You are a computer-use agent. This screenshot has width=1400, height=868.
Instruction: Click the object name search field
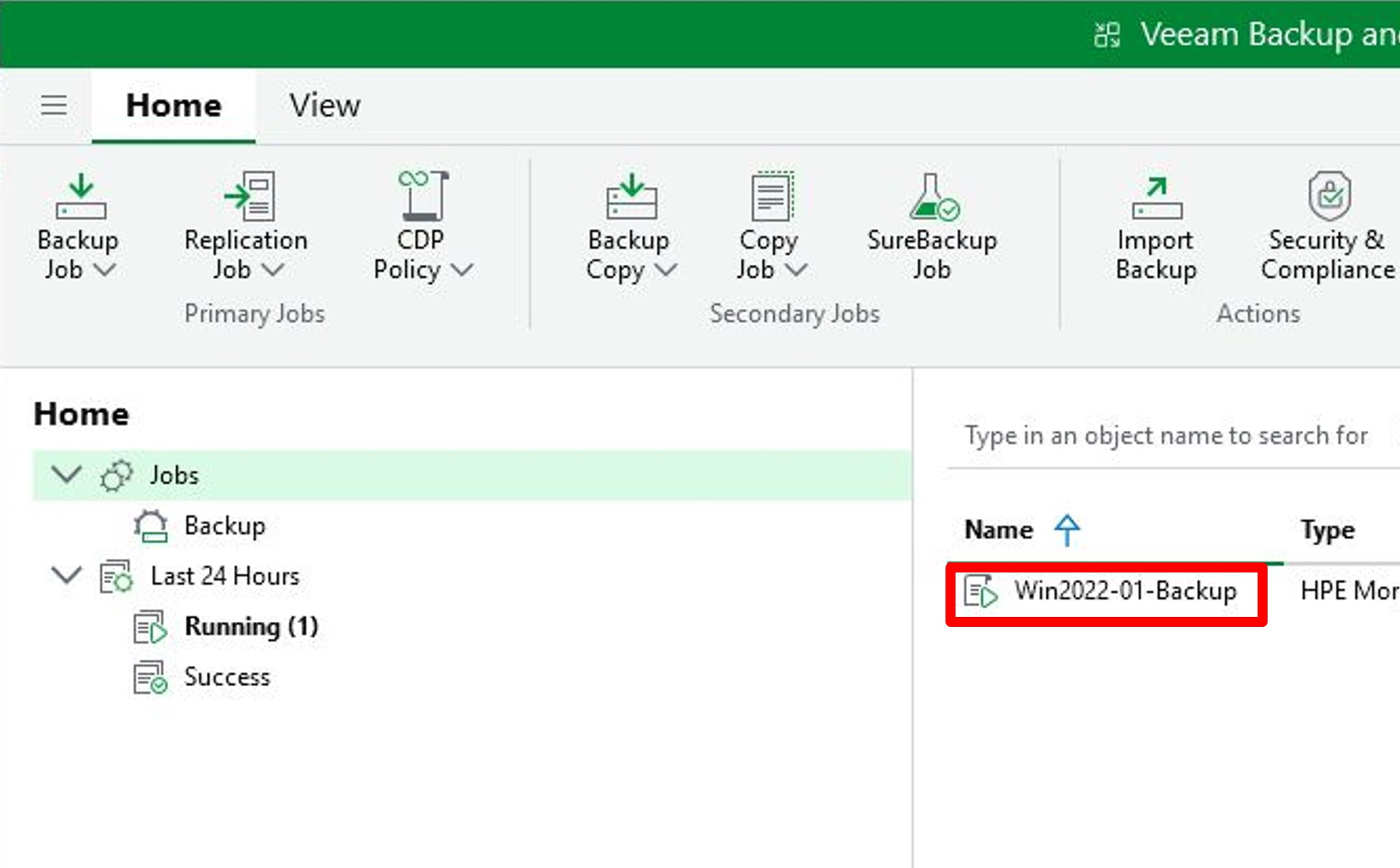coord(1173,436)
